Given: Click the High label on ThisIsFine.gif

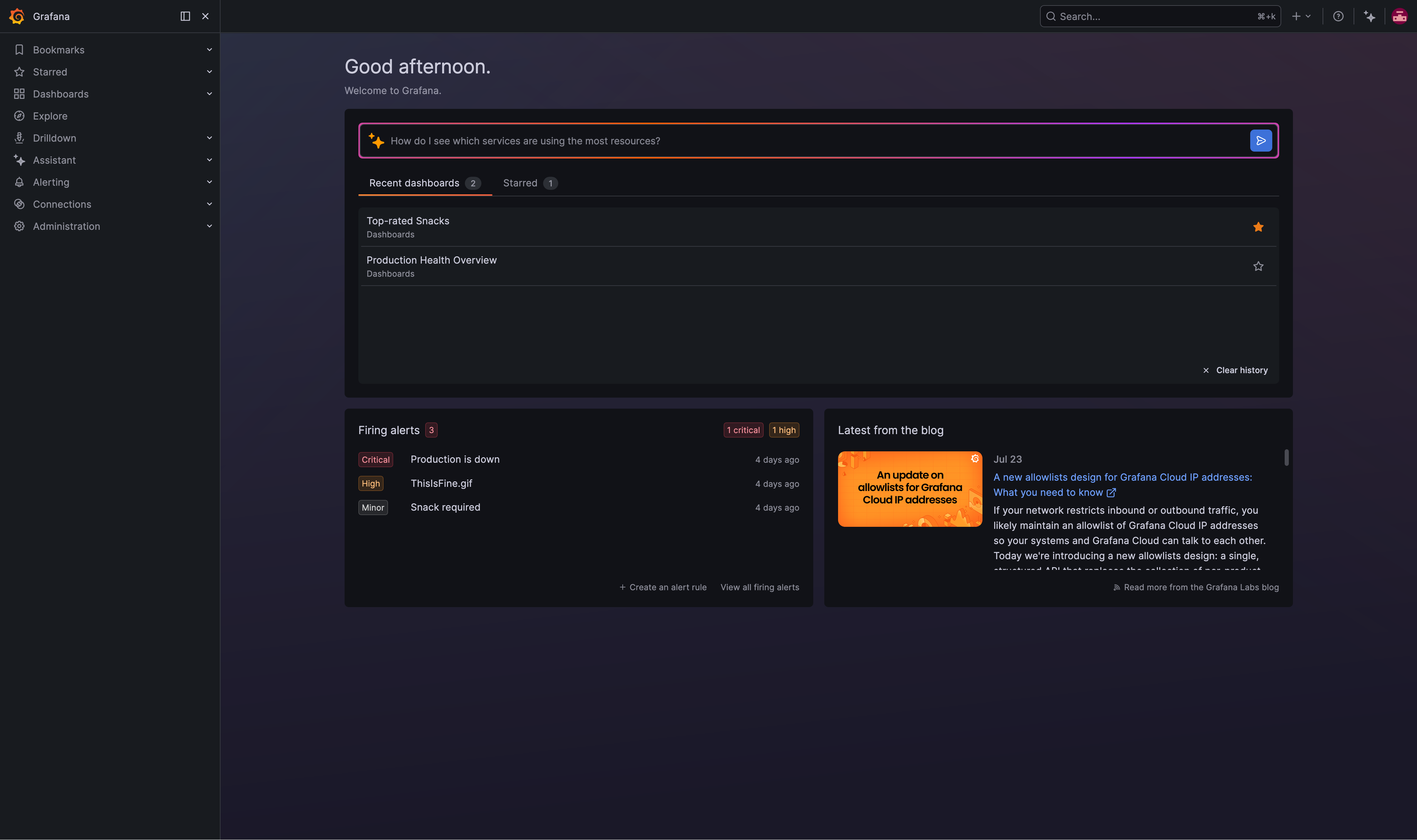Looking at the screenshot, I should [x=371, y=483].
